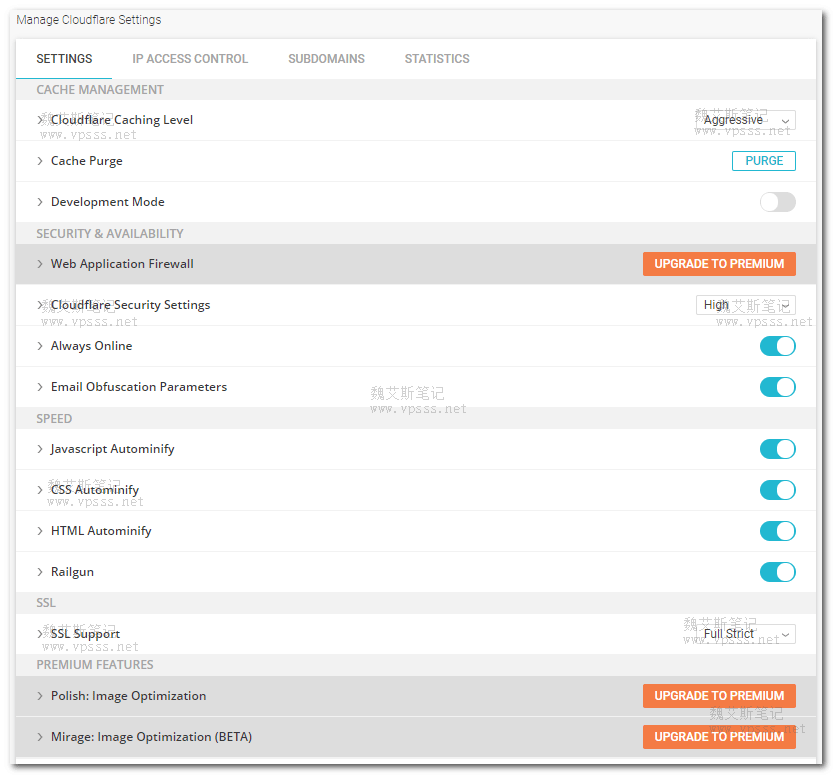Turn off HTML Autominify
Screen dimensions: 833x775
(777, 531)
